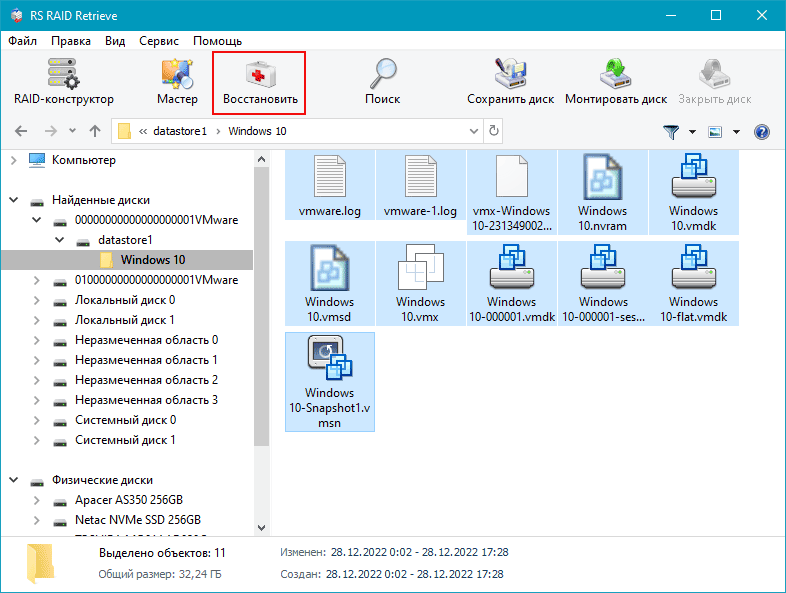Click the Закрыть диск toolbar icon
The width and height of the screenshot is (786, 593).
coord(714,82)
